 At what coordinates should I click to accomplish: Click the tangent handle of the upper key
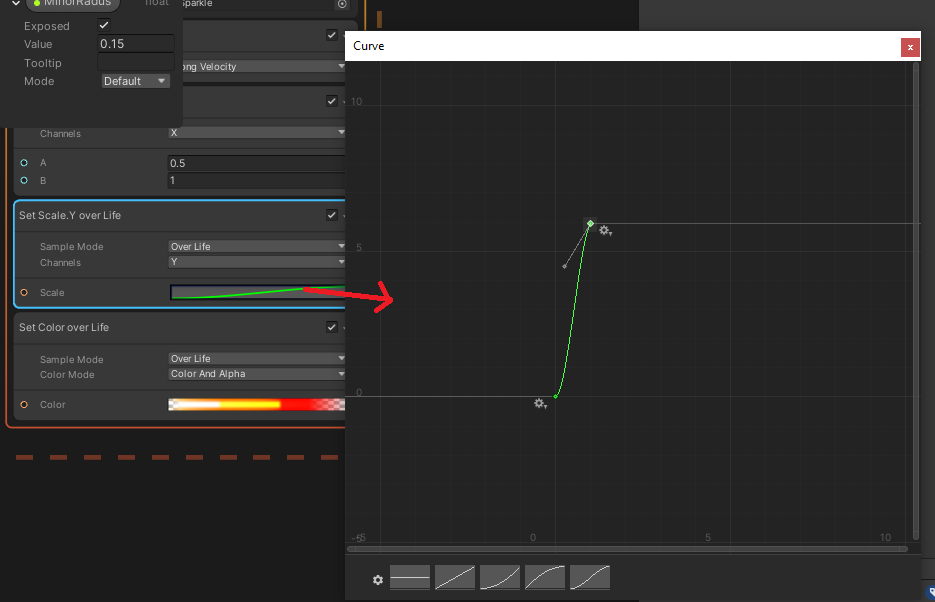[565, 266]
